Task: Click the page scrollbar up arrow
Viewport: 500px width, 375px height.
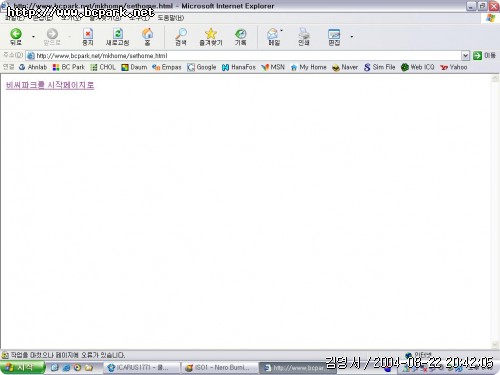Action: pyautogui.click(x=495, y=79)
